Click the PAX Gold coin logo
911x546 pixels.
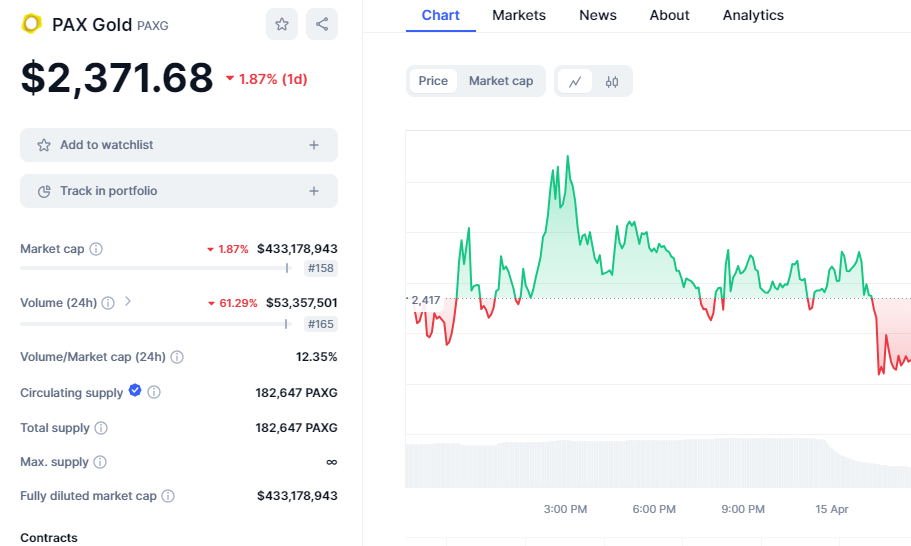point(31,24)
